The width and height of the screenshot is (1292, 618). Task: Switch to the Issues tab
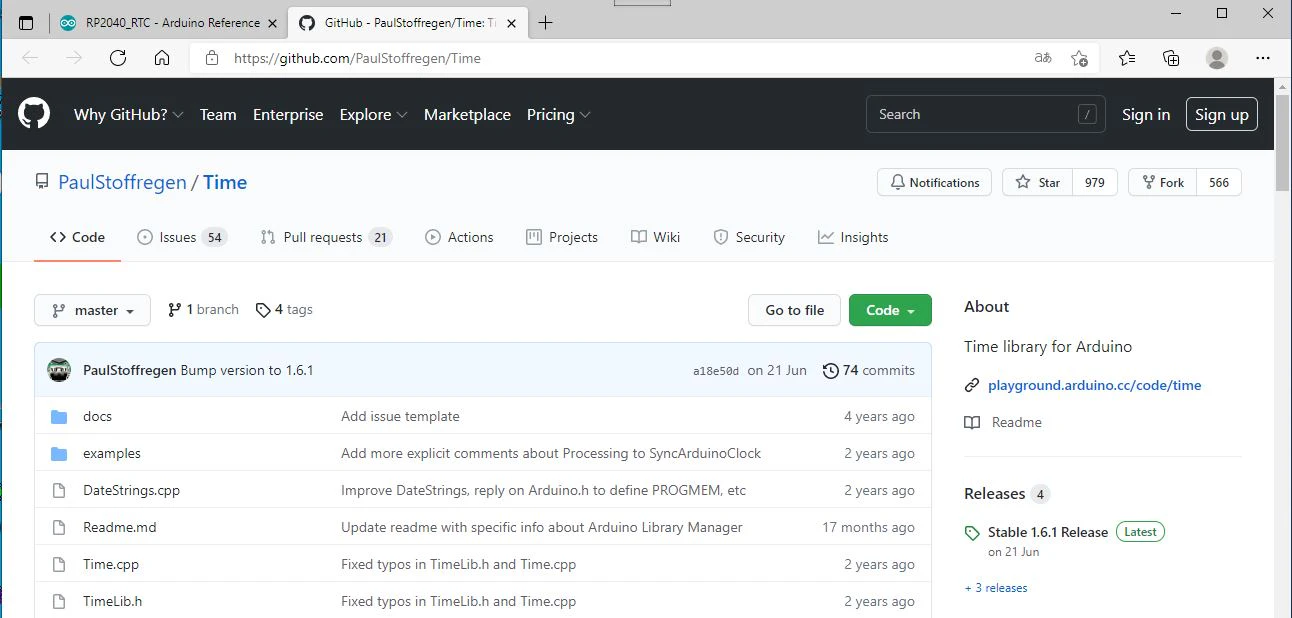[181, 237]
